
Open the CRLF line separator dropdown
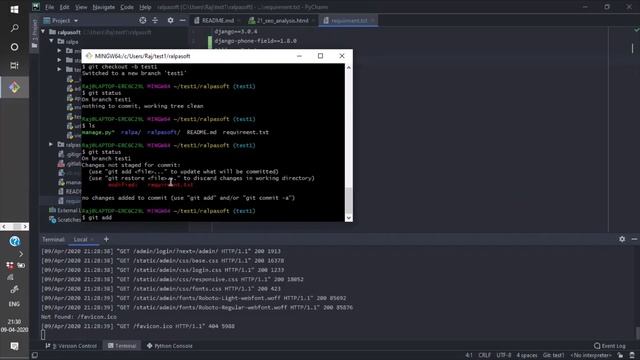tap(484, 355)
